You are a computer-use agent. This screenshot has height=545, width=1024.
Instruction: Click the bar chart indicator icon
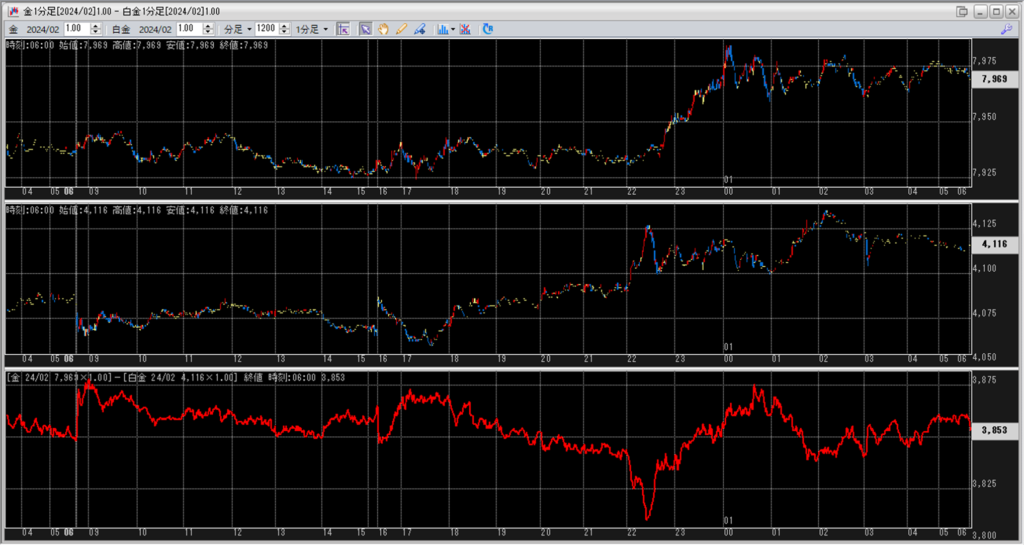click(x=441, y=29)
